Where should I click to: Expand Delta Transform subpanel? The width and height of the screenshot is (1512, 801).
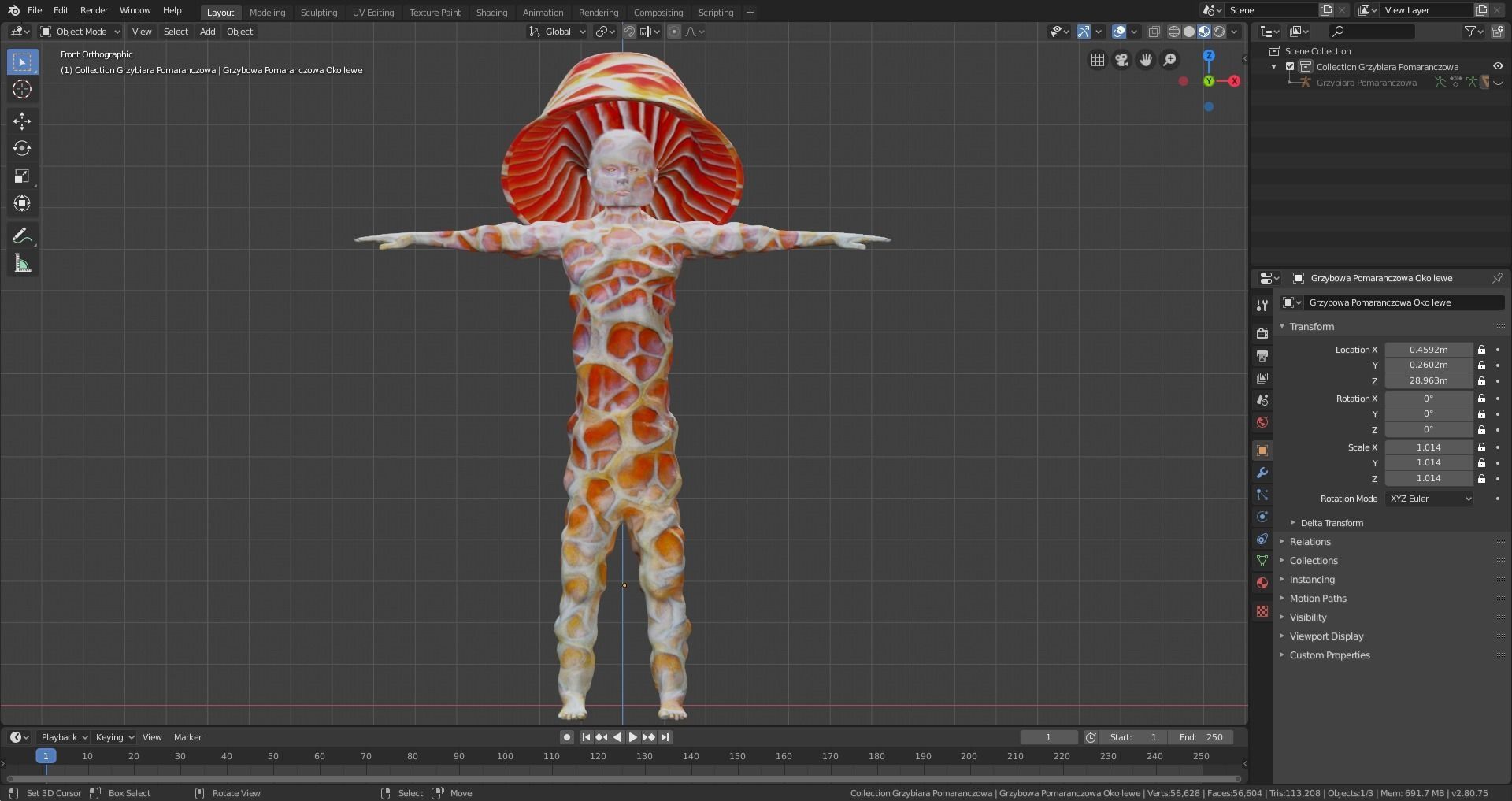coord(1331,523)
